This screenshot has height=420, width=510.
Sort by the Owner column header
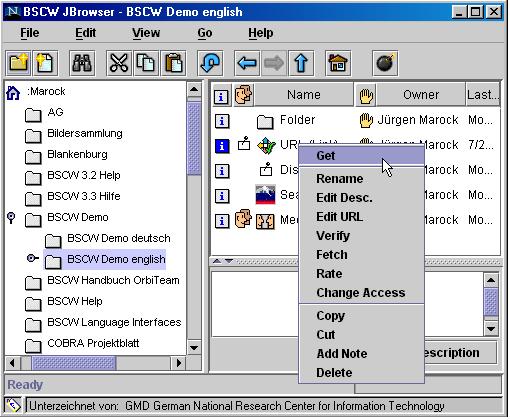pos(421,95)
